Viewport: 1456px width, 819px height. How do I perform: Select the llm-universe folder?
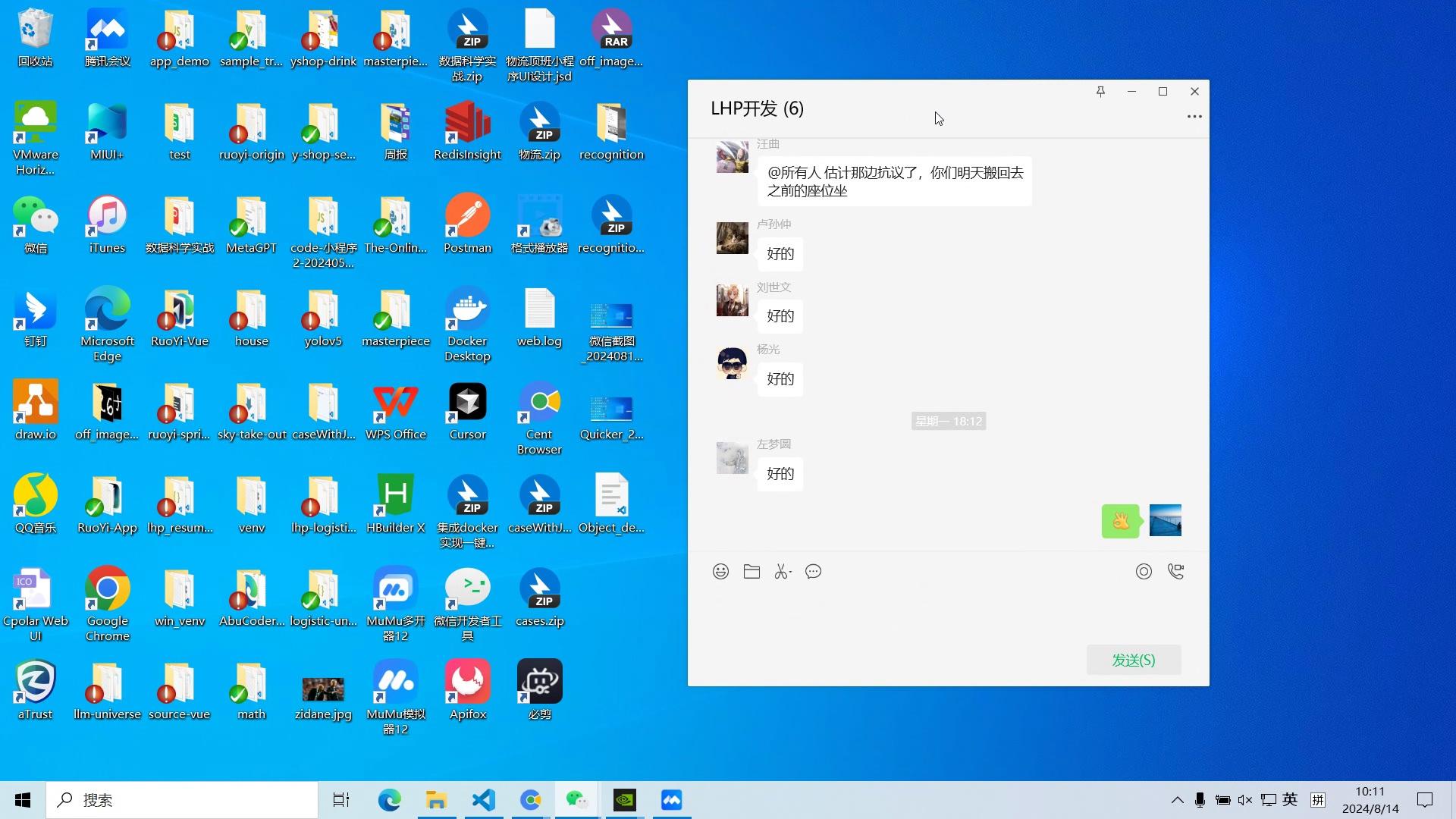[x=107, y=691]
